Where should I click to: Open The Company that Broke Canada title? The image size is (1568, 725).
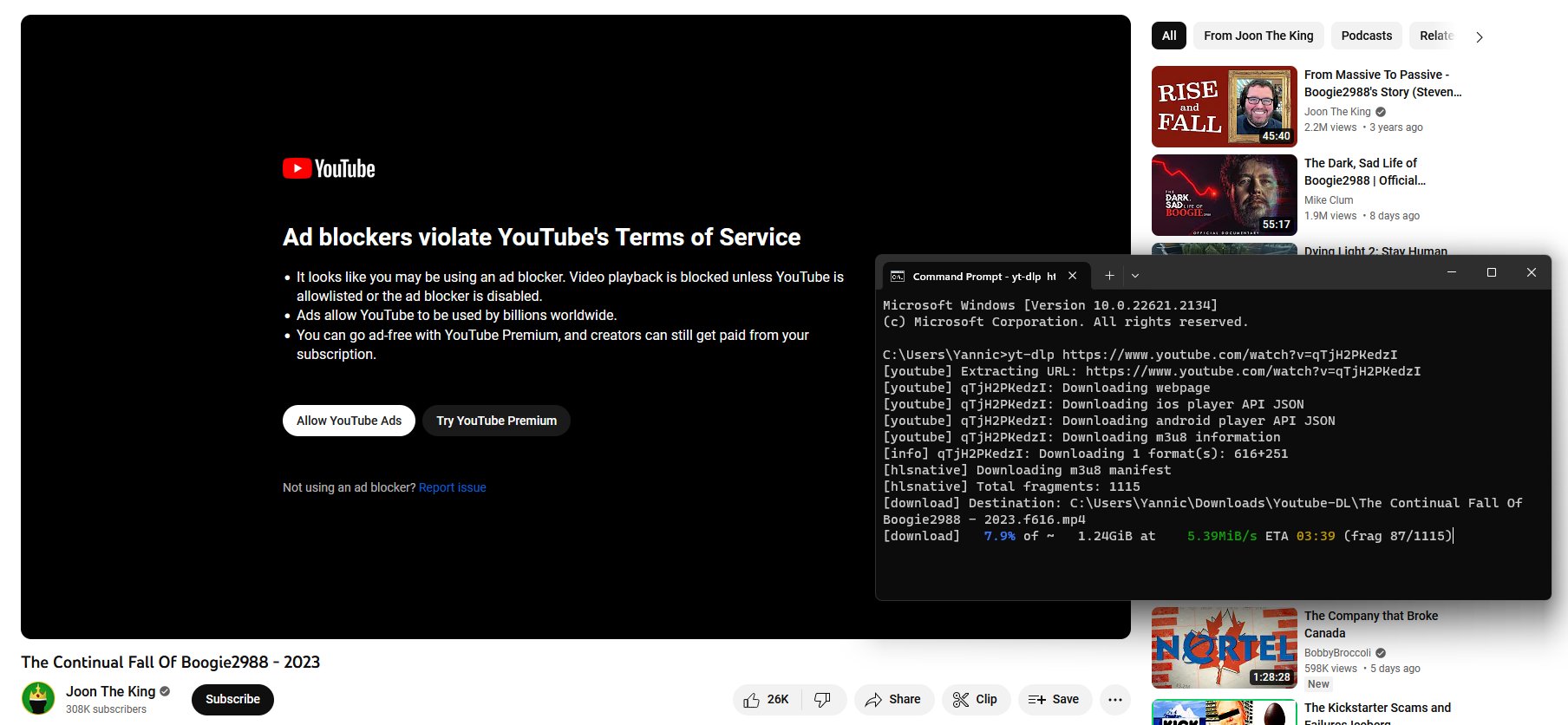(x=1371, y=624)
